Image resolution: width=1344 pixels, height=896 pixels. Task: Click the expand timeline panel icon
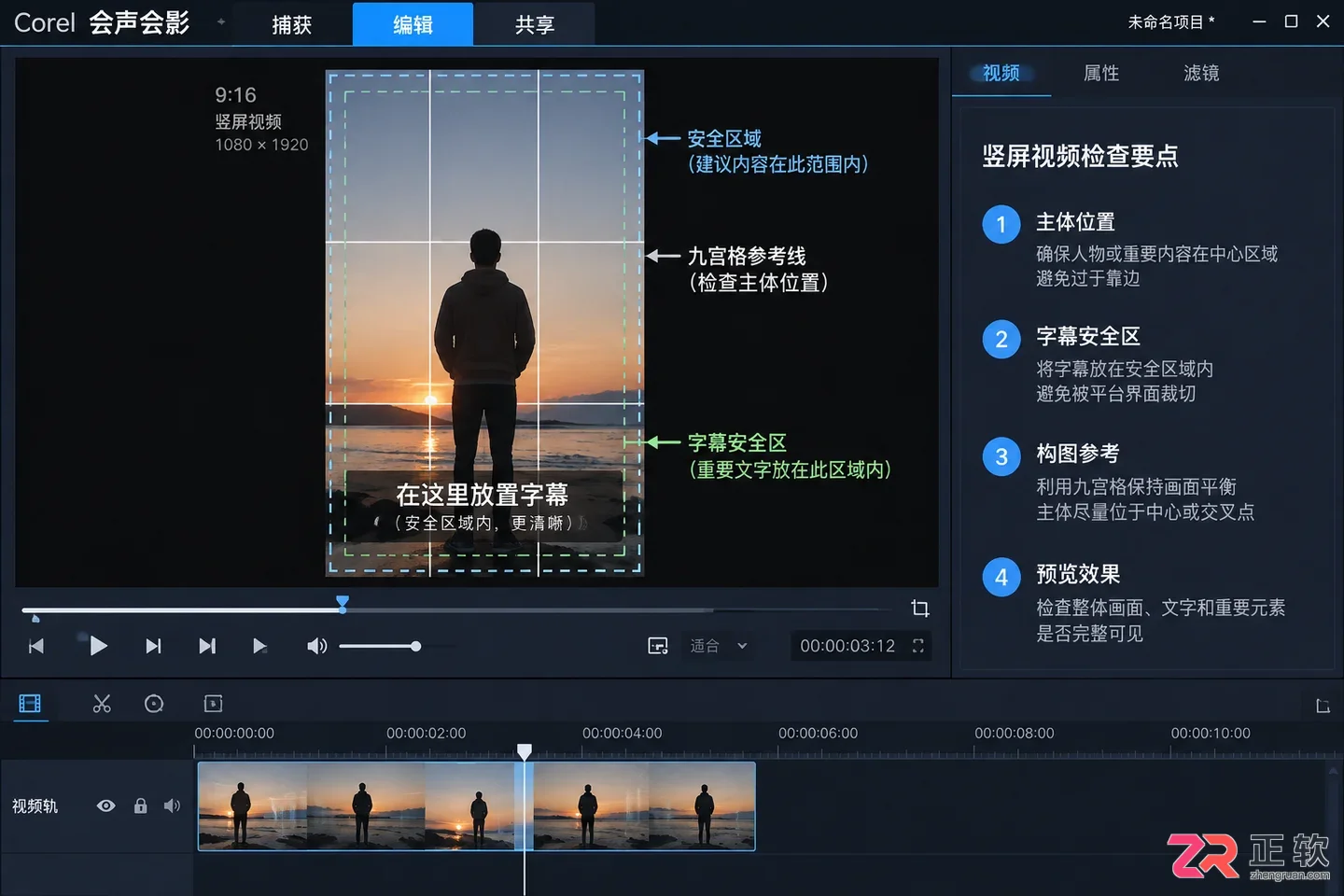(1323, 706)
